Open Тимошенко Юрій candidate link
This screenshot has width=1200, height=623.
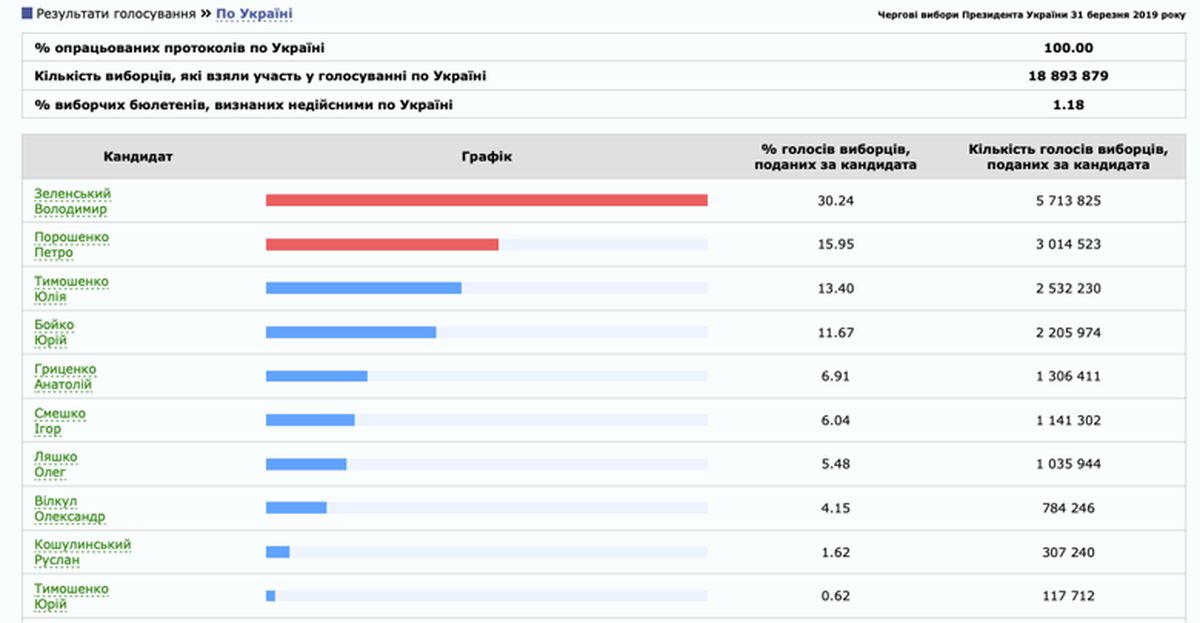[x=71, y=597]
